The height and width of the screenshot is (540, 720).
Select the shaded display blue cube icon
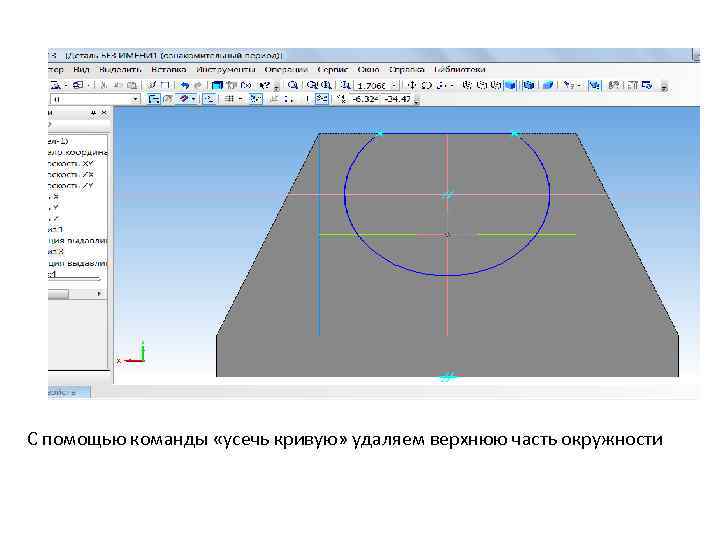tap(510, 85)
